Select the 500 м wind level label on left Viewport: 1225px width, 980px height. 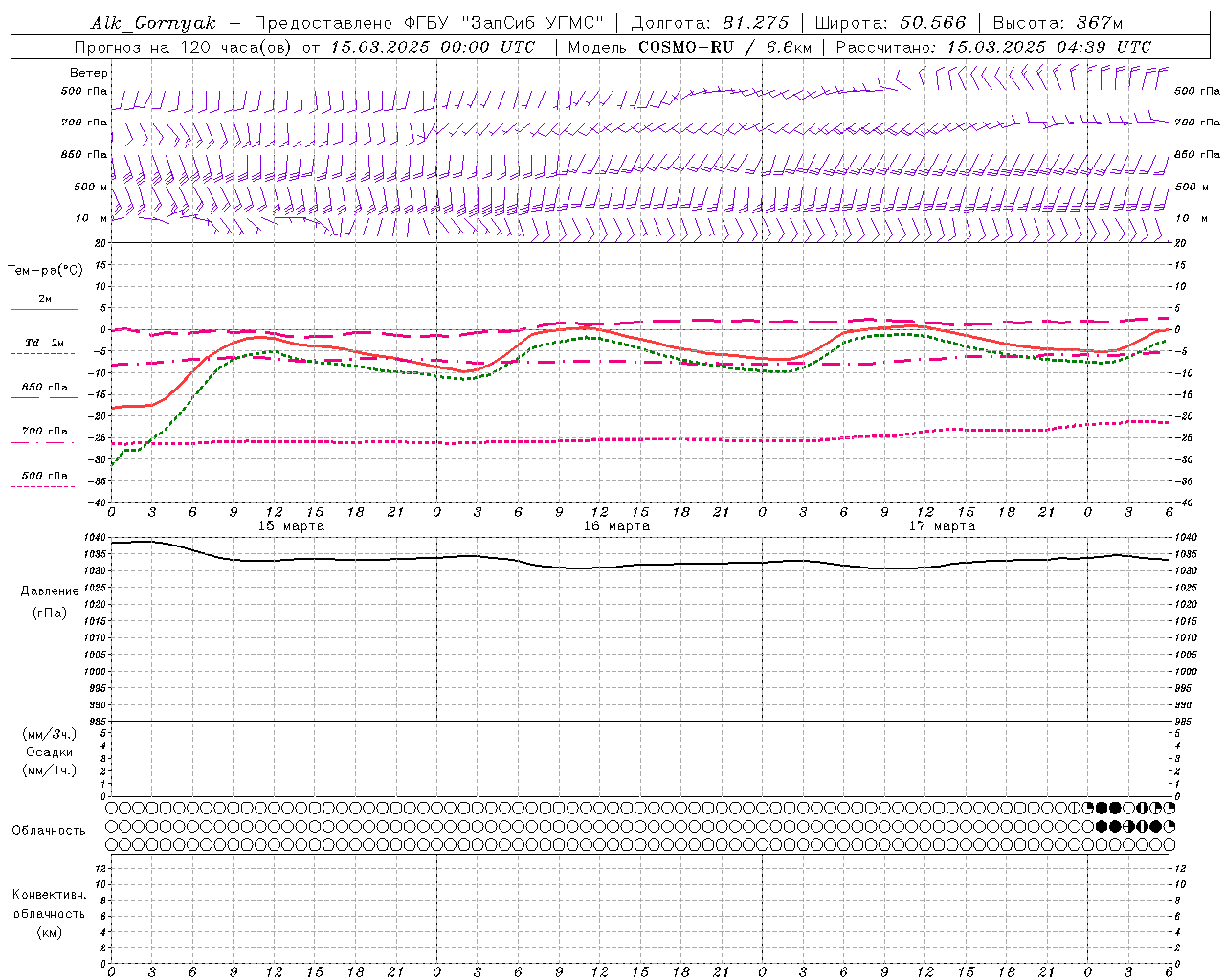pyautogui.click(x=91, y=187)
